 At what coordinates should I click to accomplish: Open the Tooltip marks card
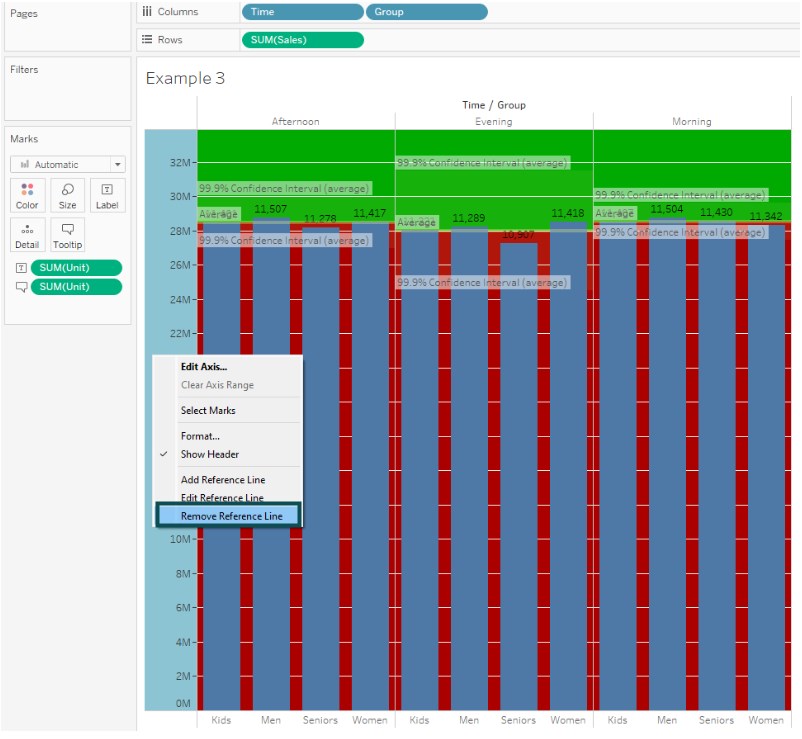(x=67, y=235)
